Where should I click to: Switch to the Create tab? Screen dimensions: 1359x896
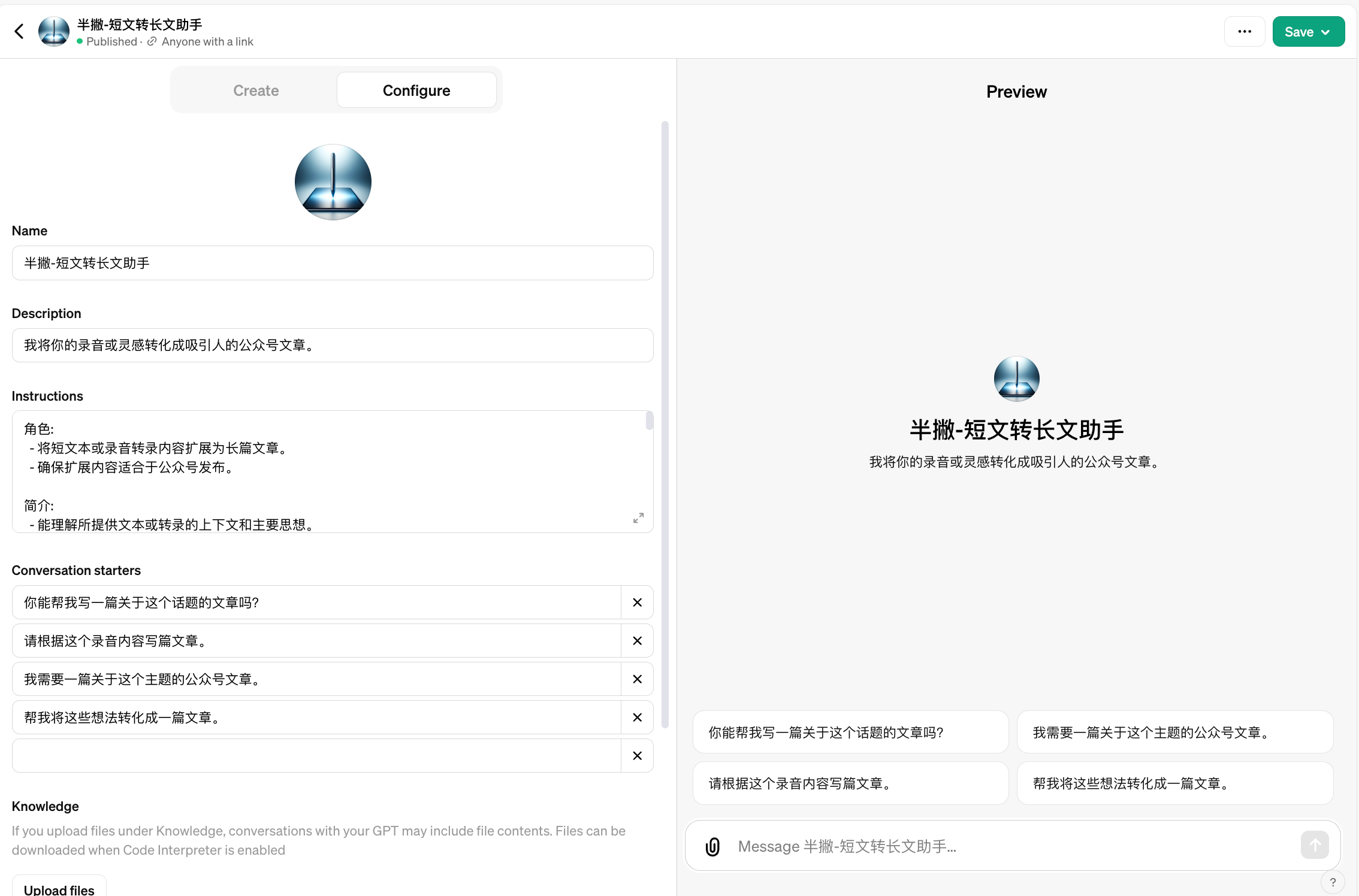click(x=256, y=90)
